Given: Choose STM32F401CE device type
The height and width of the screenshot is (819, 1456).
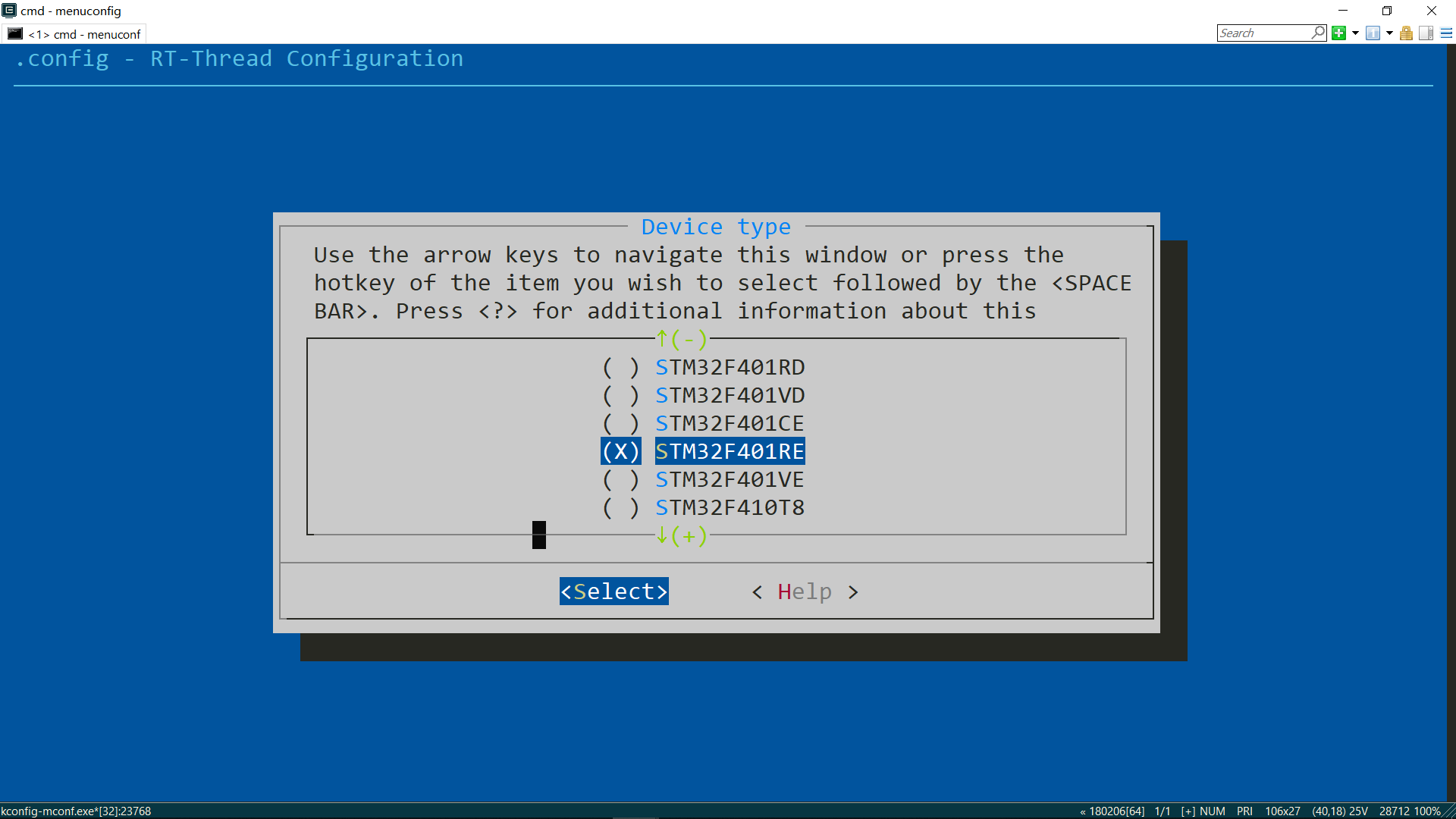Looking at the screenshot, I should coord(730,424).
